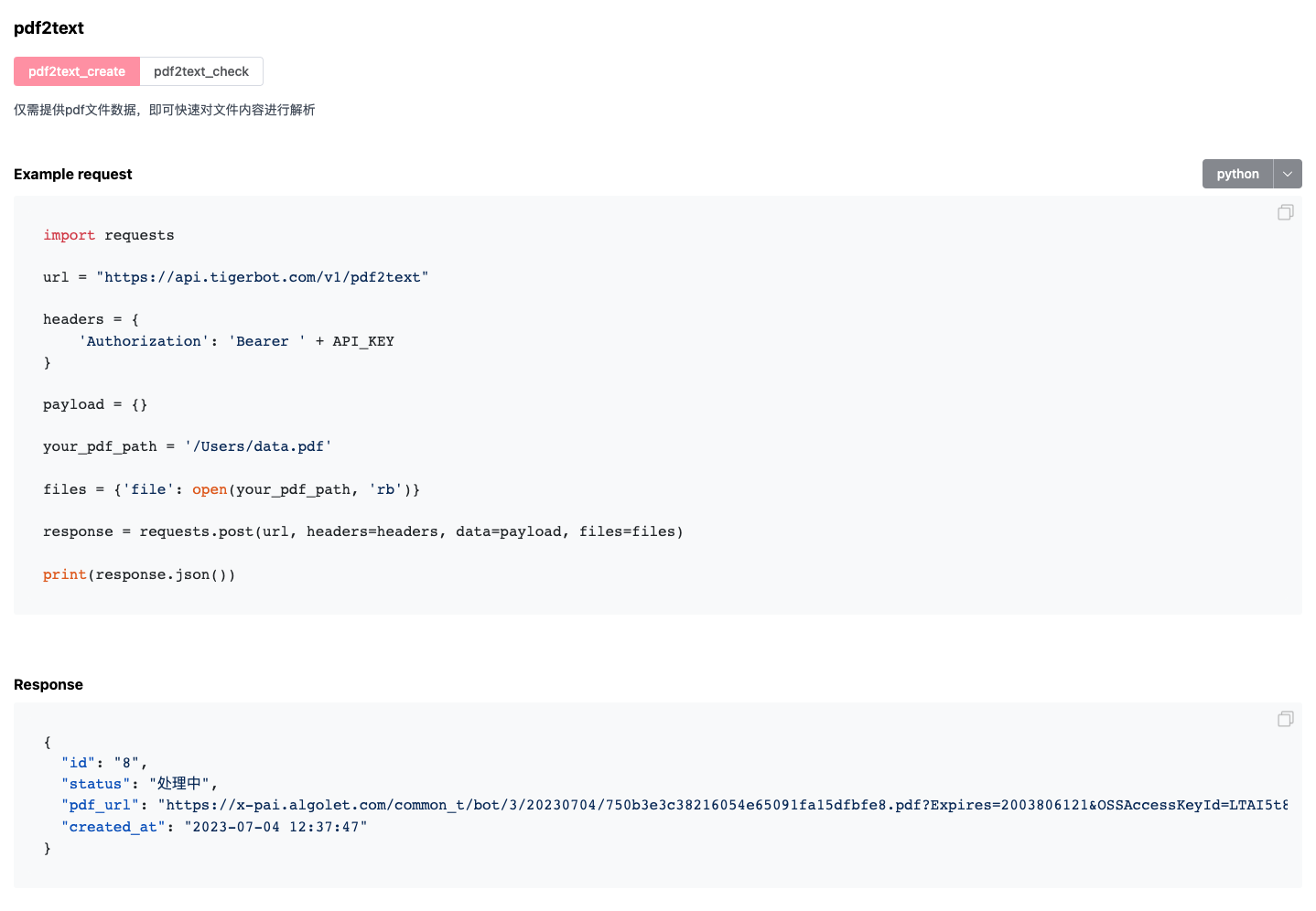
Task: Click the copy button in the request code block
Action: (1285, 211)
